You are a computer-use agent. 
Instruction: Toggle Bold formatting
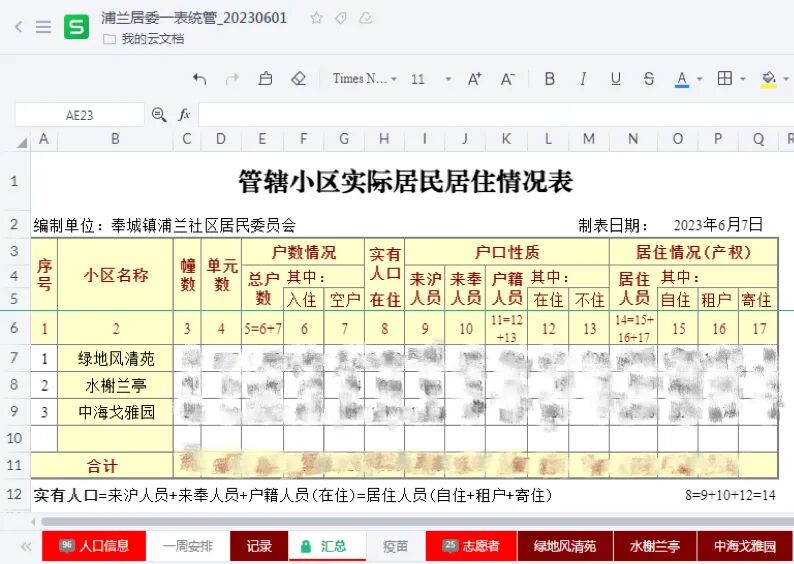[x=549, y=79]
